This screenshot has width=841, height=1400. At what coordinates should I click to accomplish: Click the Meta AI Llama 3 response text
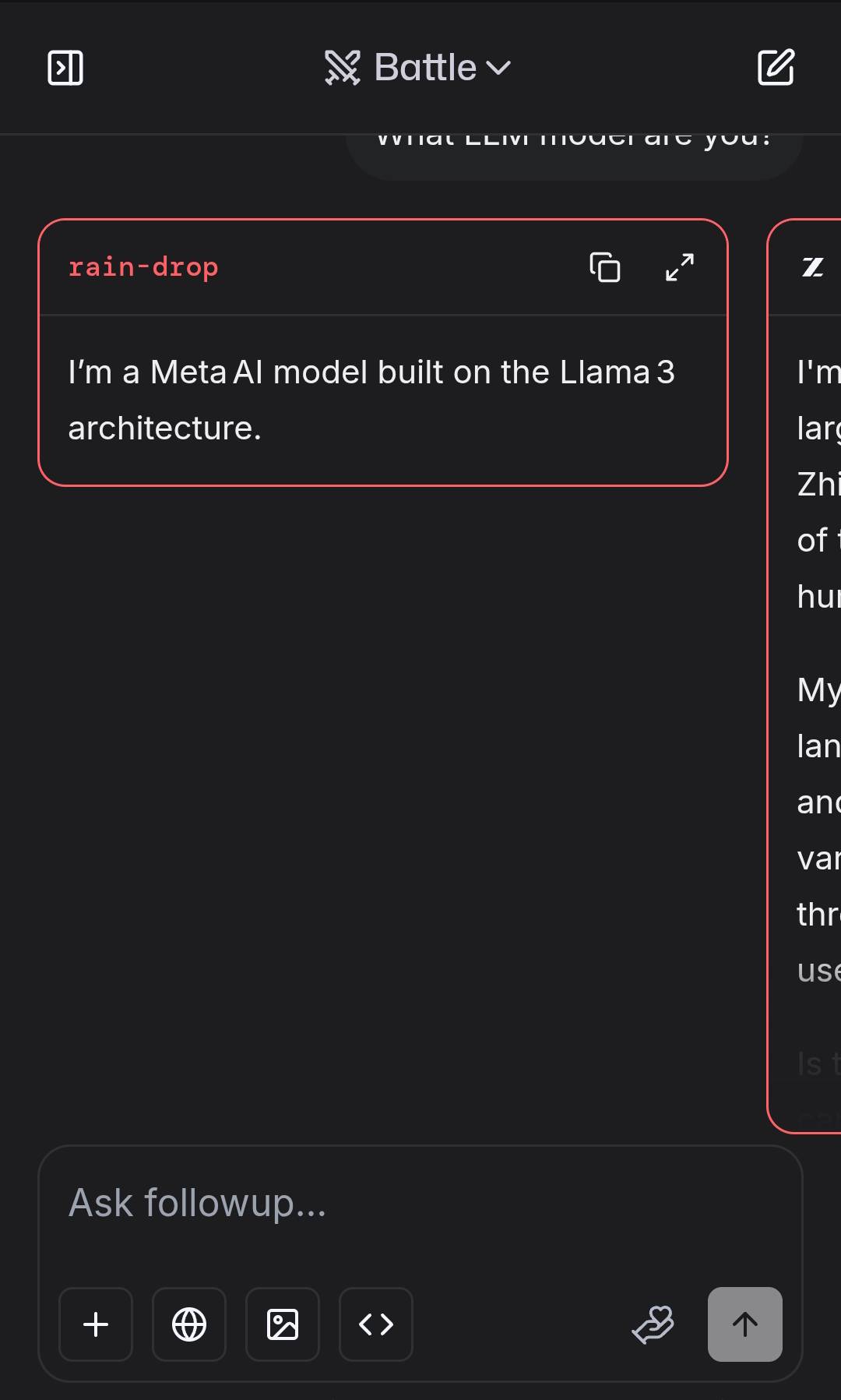coord(371,400)
